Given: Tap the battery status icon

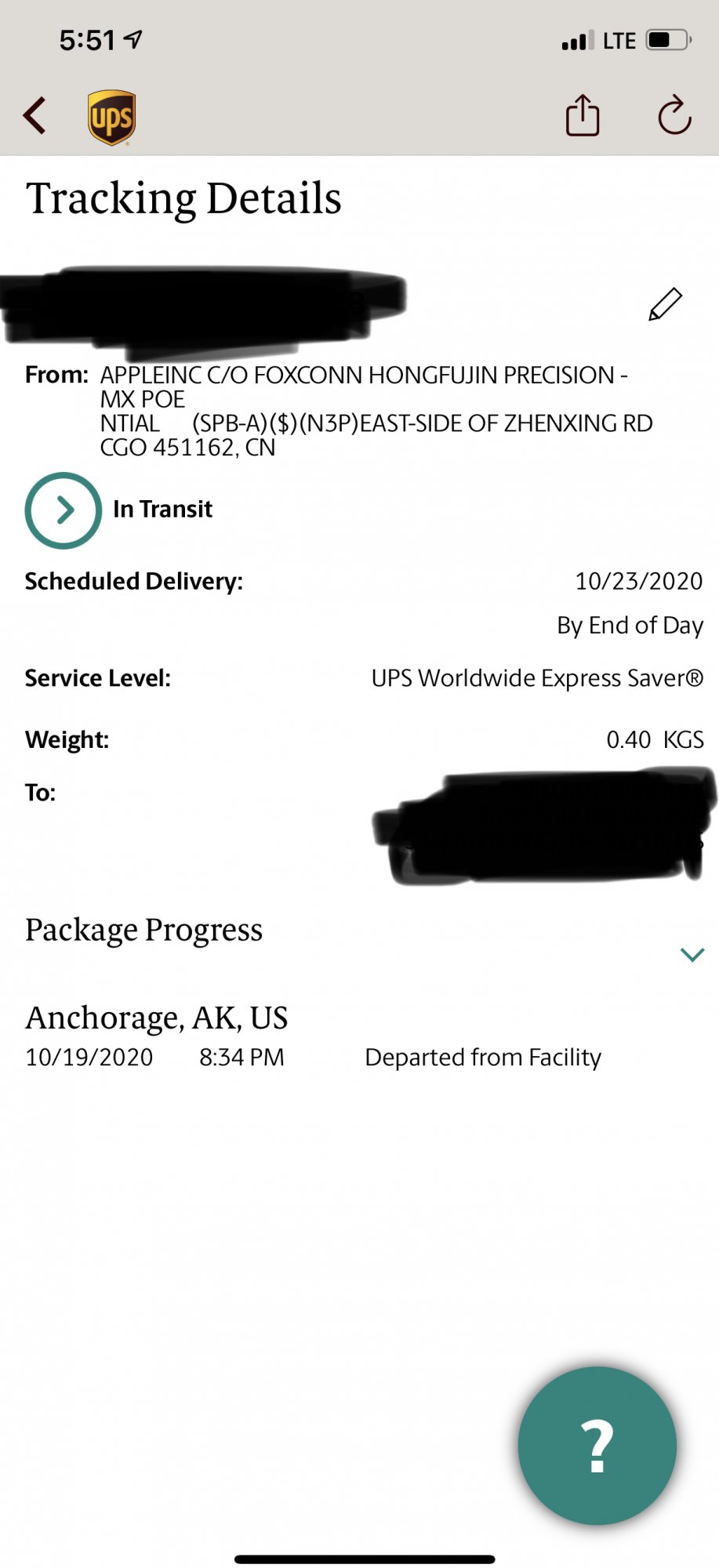Looking at the screenshot, I should pos(668,40).
